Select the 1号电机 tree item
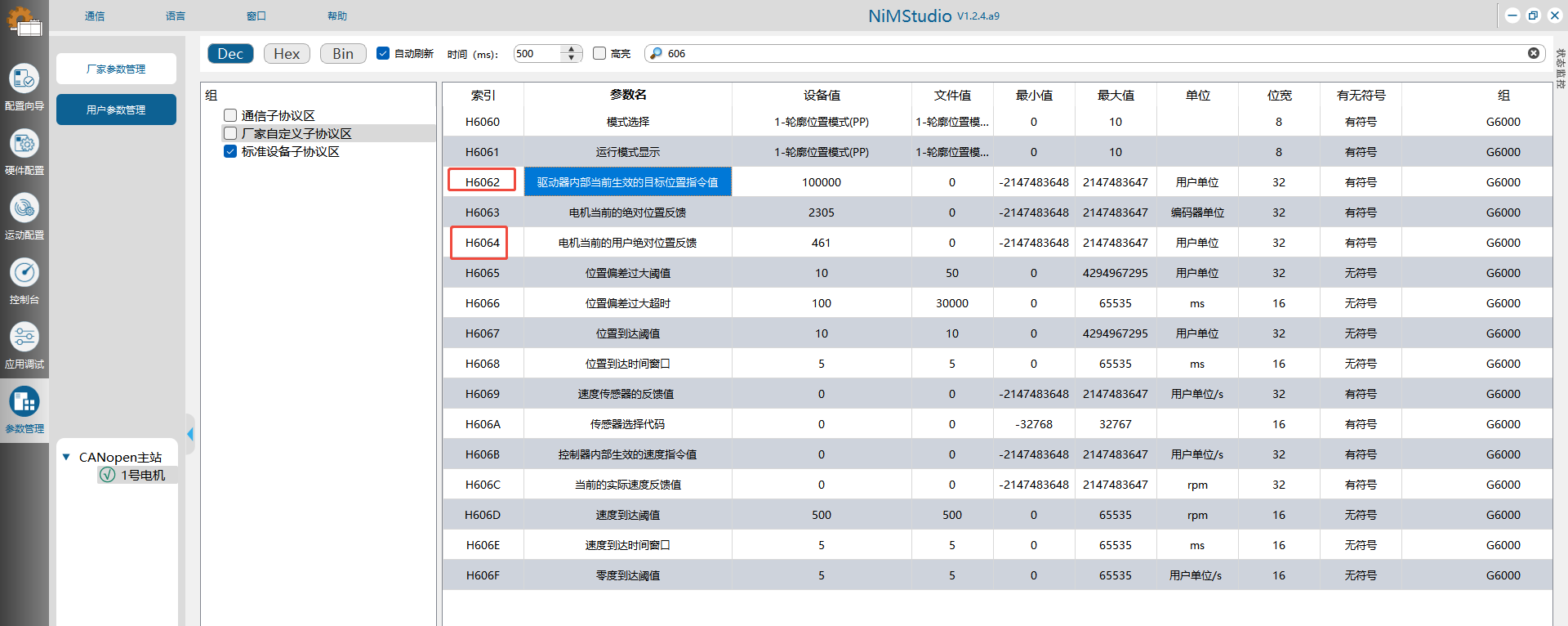Viewport: 1568px width, 626px height. [x=143, y=475]
